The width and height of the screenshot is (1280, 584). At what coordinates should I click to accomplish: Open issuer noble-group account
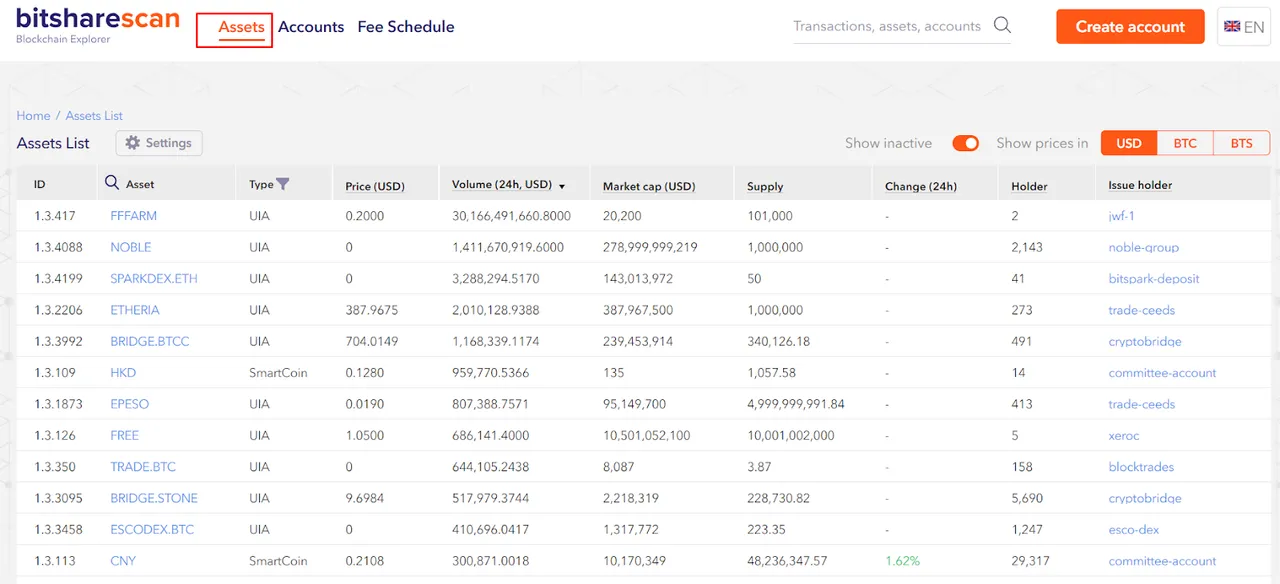[x=1143, y=247]
